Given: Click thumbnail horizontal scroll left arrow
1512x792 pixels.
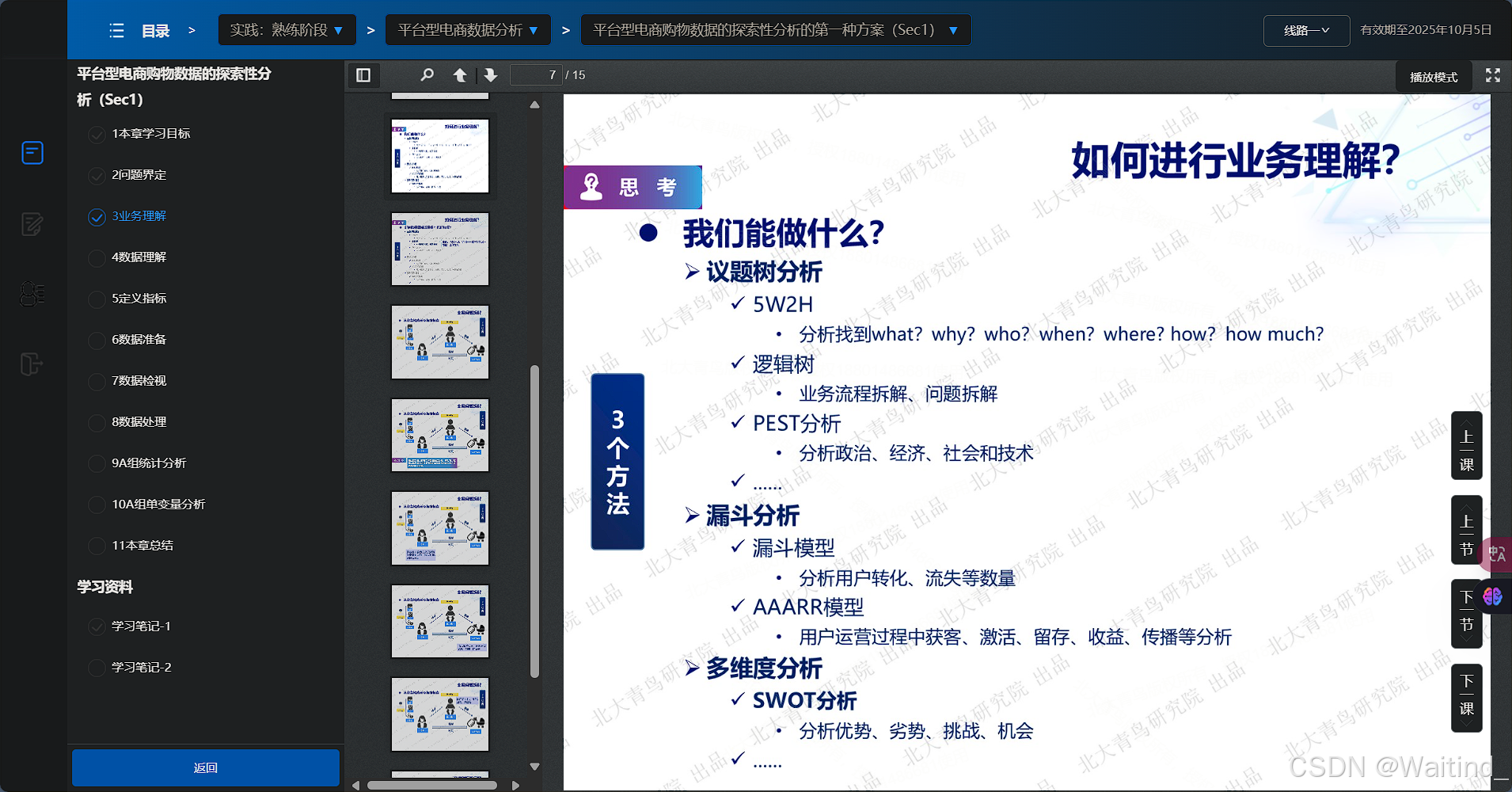Looking at the screenshot, I should 356,786.
